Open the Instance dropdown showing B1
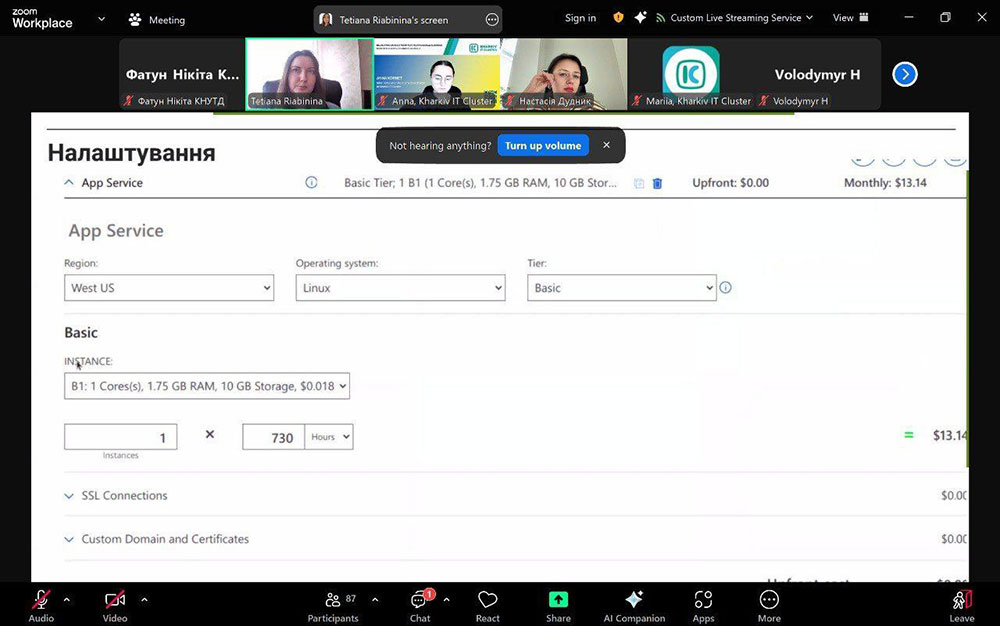1000x626 pixels. click(207, 386)
